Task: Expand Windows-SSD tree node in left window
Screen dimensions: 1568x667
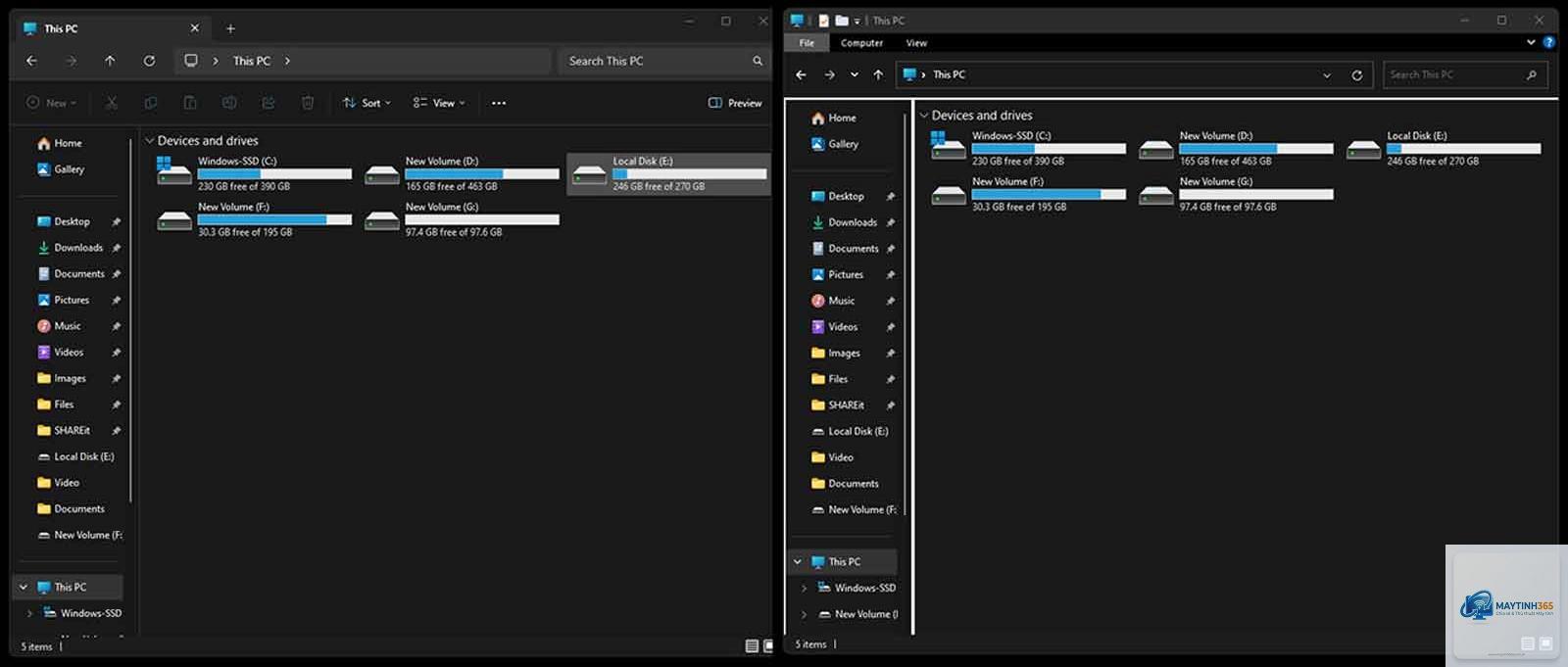Action: pos(29,613)
